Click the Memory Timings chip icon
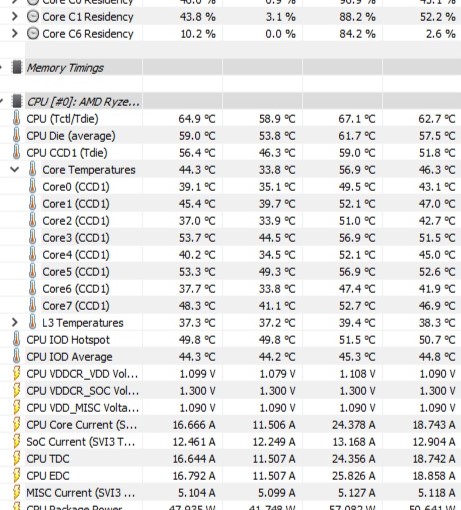 [17, 67]
